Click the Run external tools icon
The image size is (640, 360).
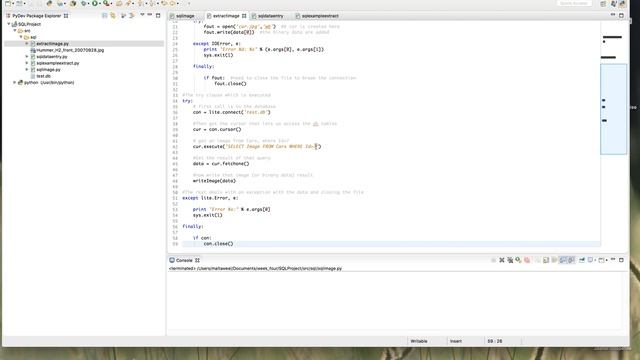(x=106, y=3)
